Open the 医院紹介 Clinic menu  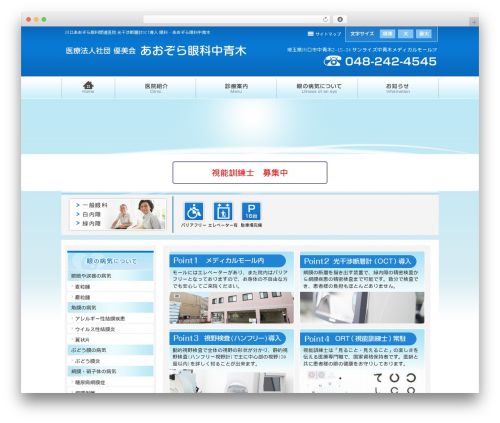[156, 88]
